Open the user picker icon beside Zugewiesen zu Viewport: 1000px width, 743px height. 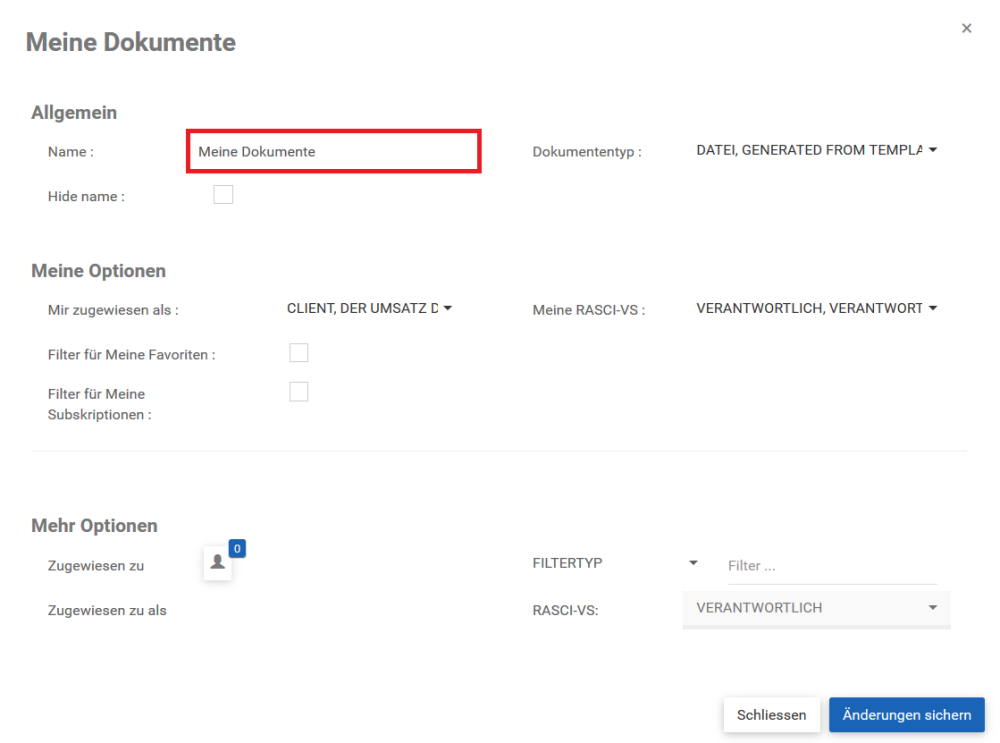tap(217, 563)
